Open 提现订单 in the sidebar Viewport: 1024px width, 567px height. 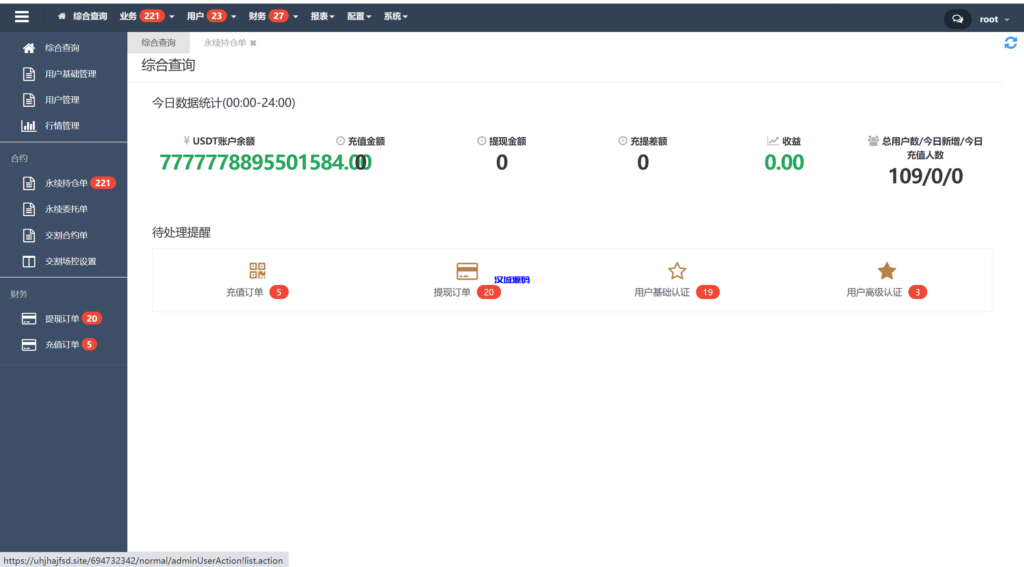62,319
